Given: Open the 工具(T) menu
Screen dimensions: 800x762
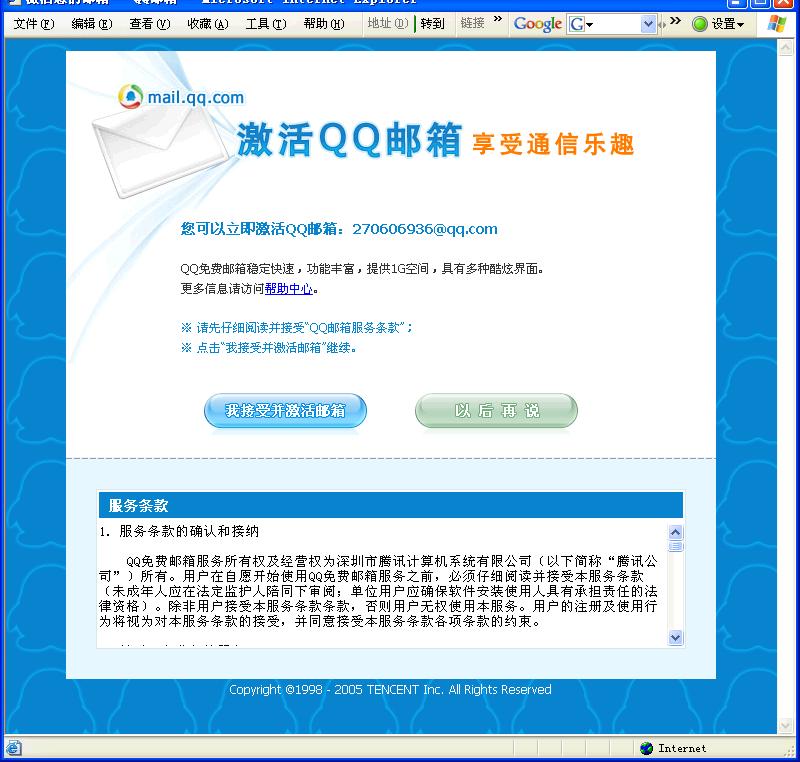Looking at the screenshot, I should click(265, 24).
